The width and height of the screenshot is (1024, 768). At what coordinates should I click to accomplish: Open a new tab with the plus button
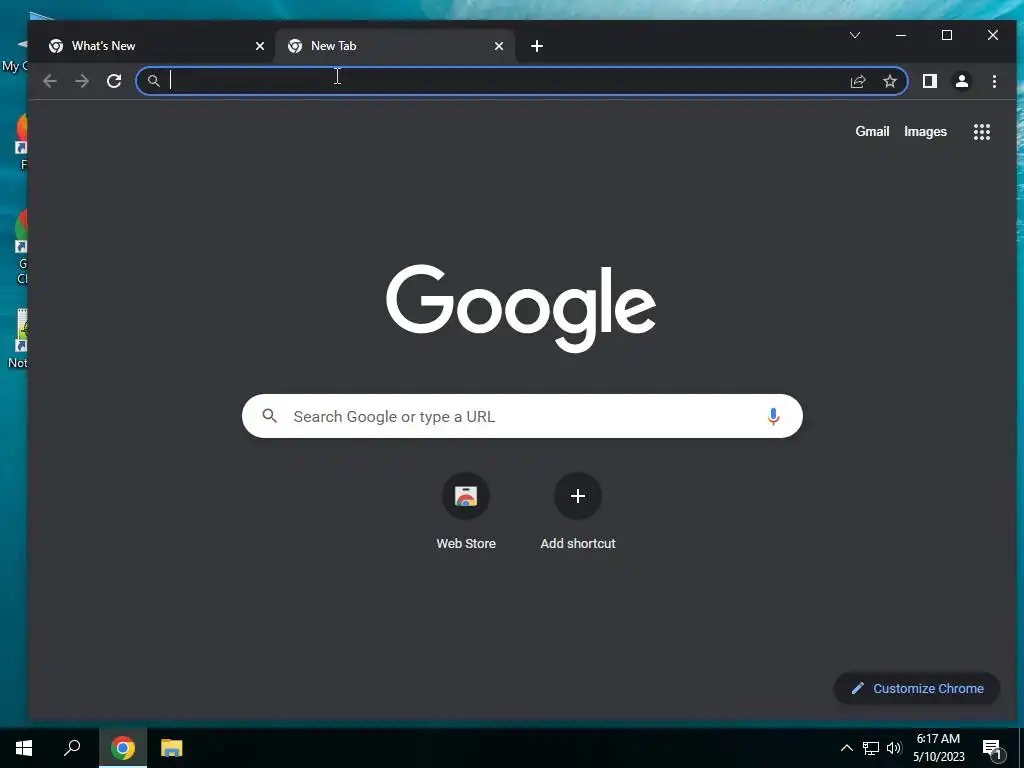[x=537, y=46]
